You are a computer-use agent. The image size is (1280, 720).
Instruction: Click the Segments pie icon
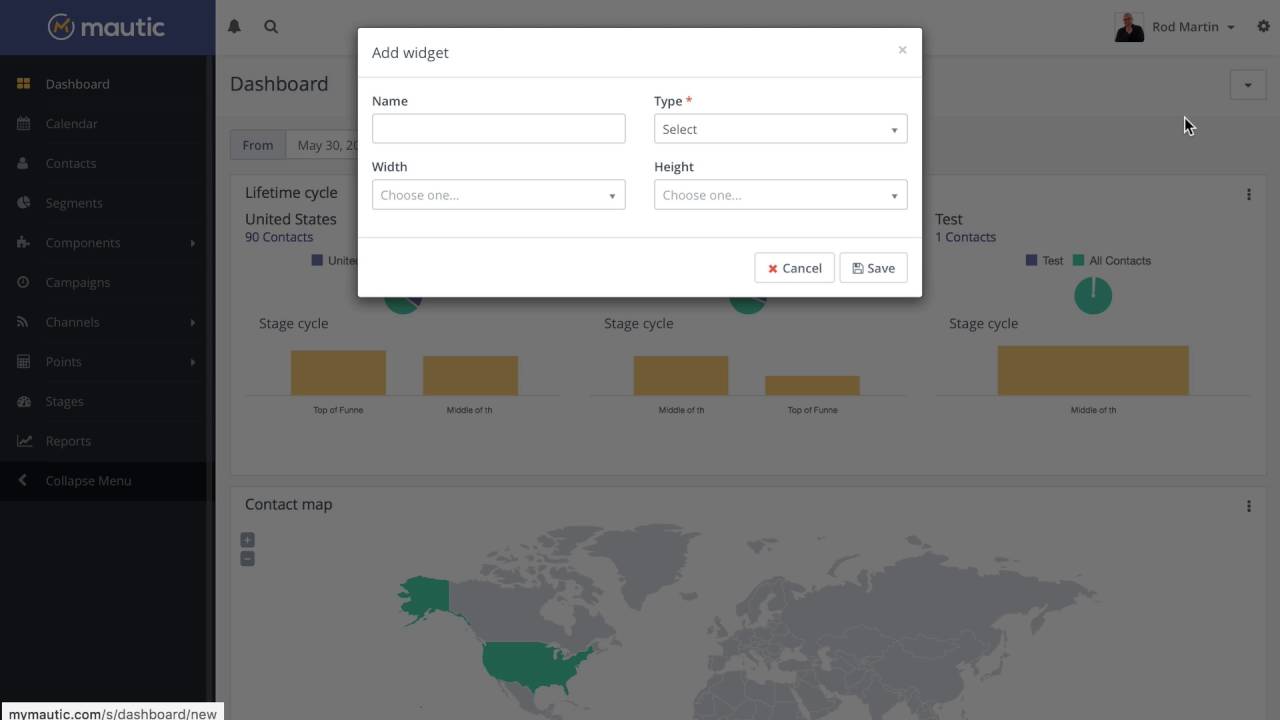(23, 203)
